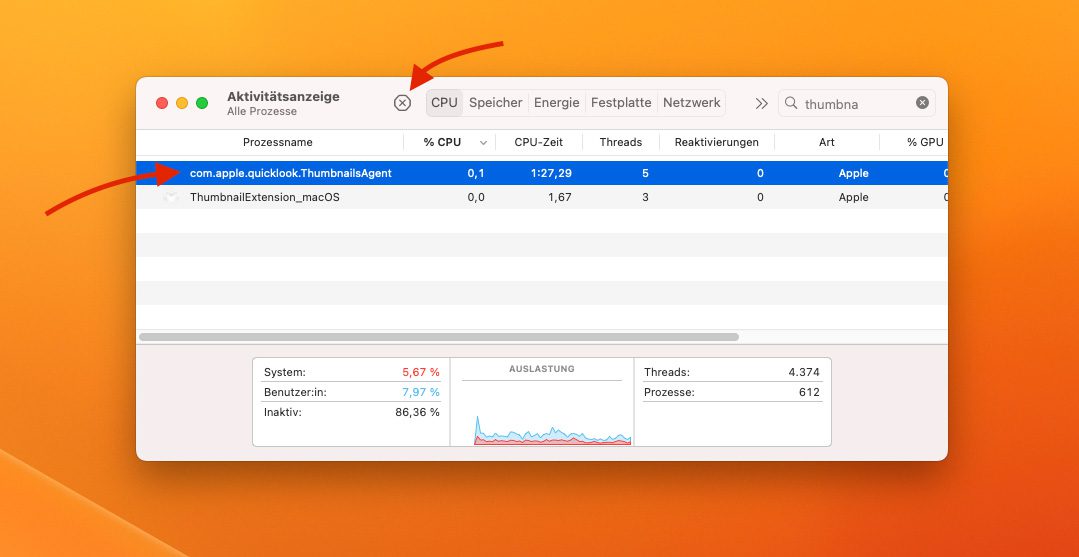This screenshot has width=1079, height=557.
Task: Click the magnifying glass search icon
Action: point(791,103)
